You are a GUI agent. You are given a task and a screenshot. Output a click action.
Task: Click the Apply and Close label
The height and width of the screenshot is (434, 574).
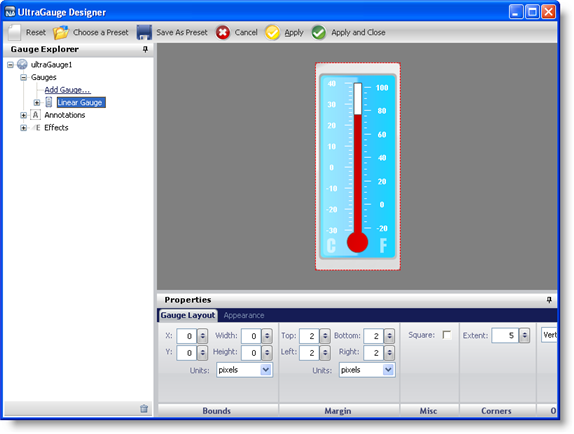tap(358, 32)
